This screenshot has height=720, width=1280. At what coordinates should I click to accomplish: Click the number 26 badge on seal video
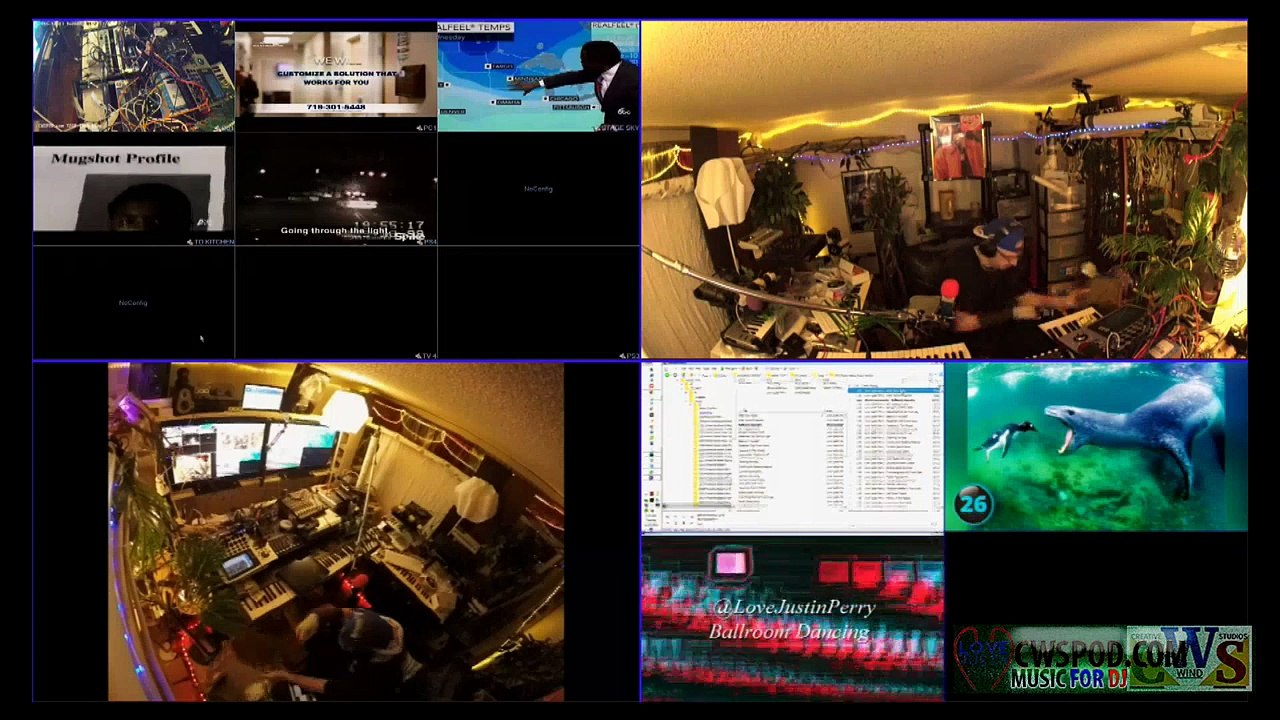coord(973,504)
